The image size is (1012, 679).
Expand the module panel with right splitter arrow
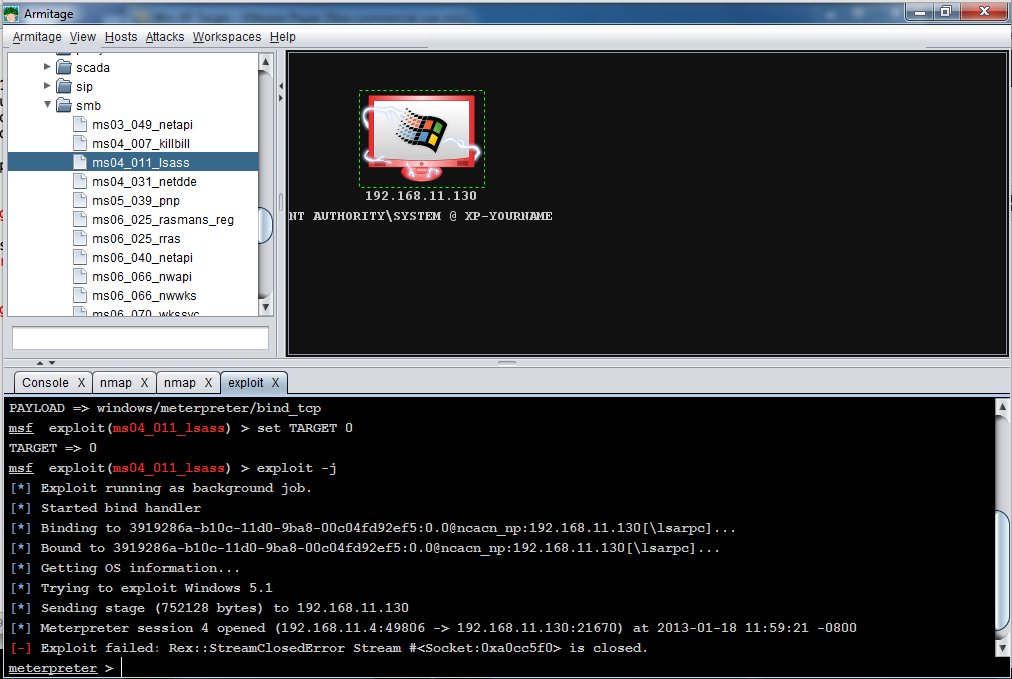(281, 98)
